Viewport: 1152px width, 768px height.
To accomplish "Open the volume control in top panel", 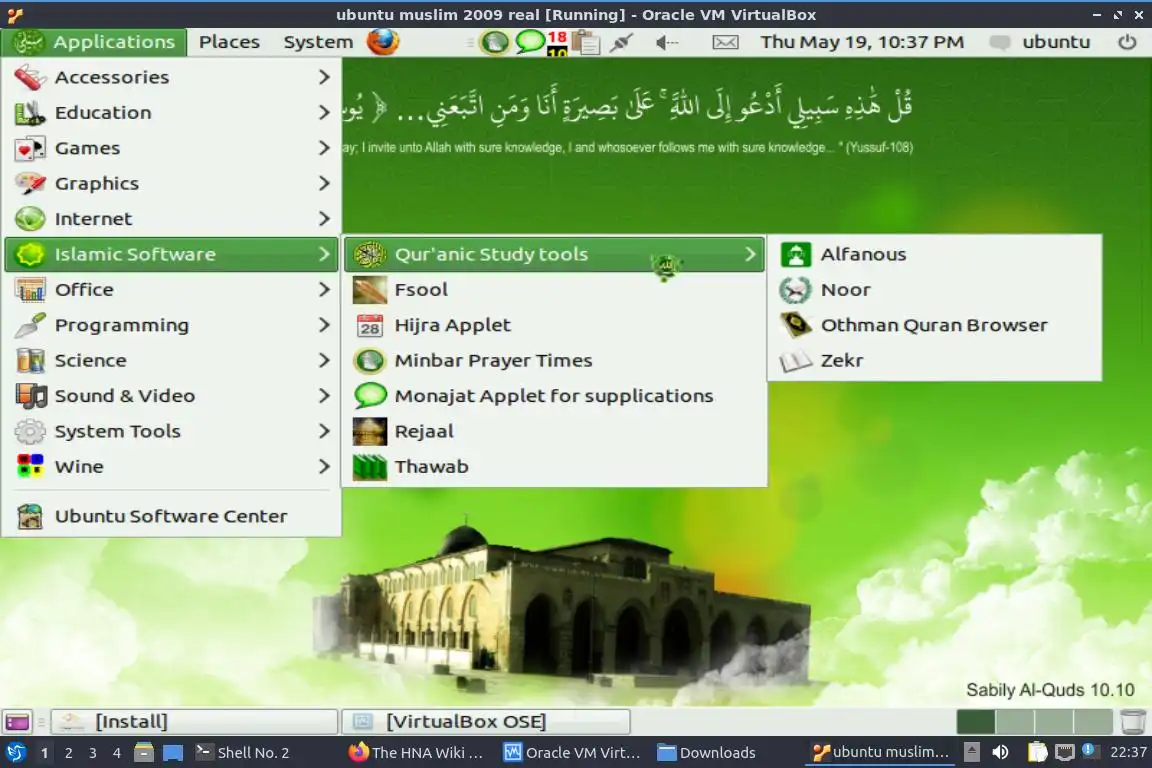I will [x=666, y=43].
